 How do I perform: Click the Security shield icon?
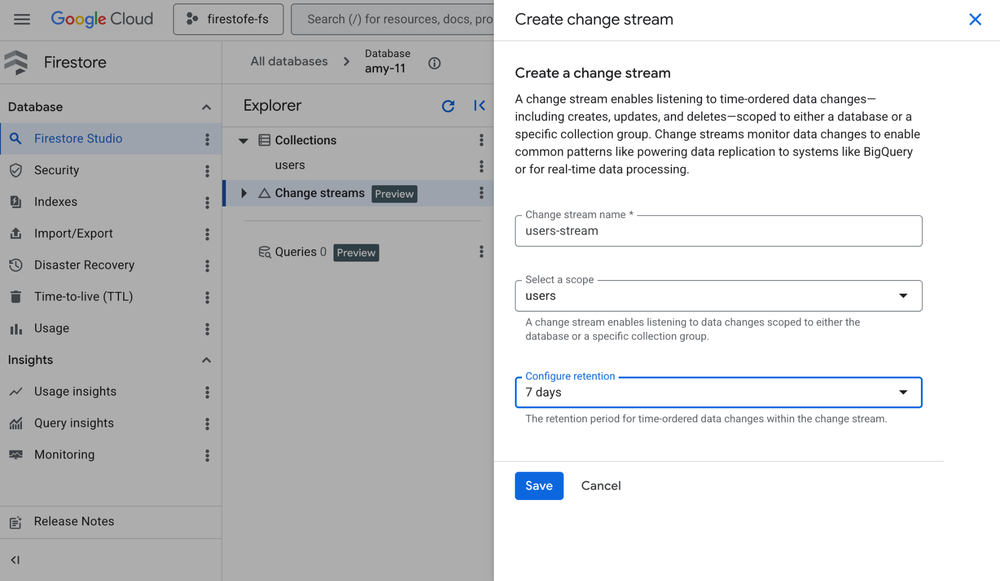click(16, 170)
